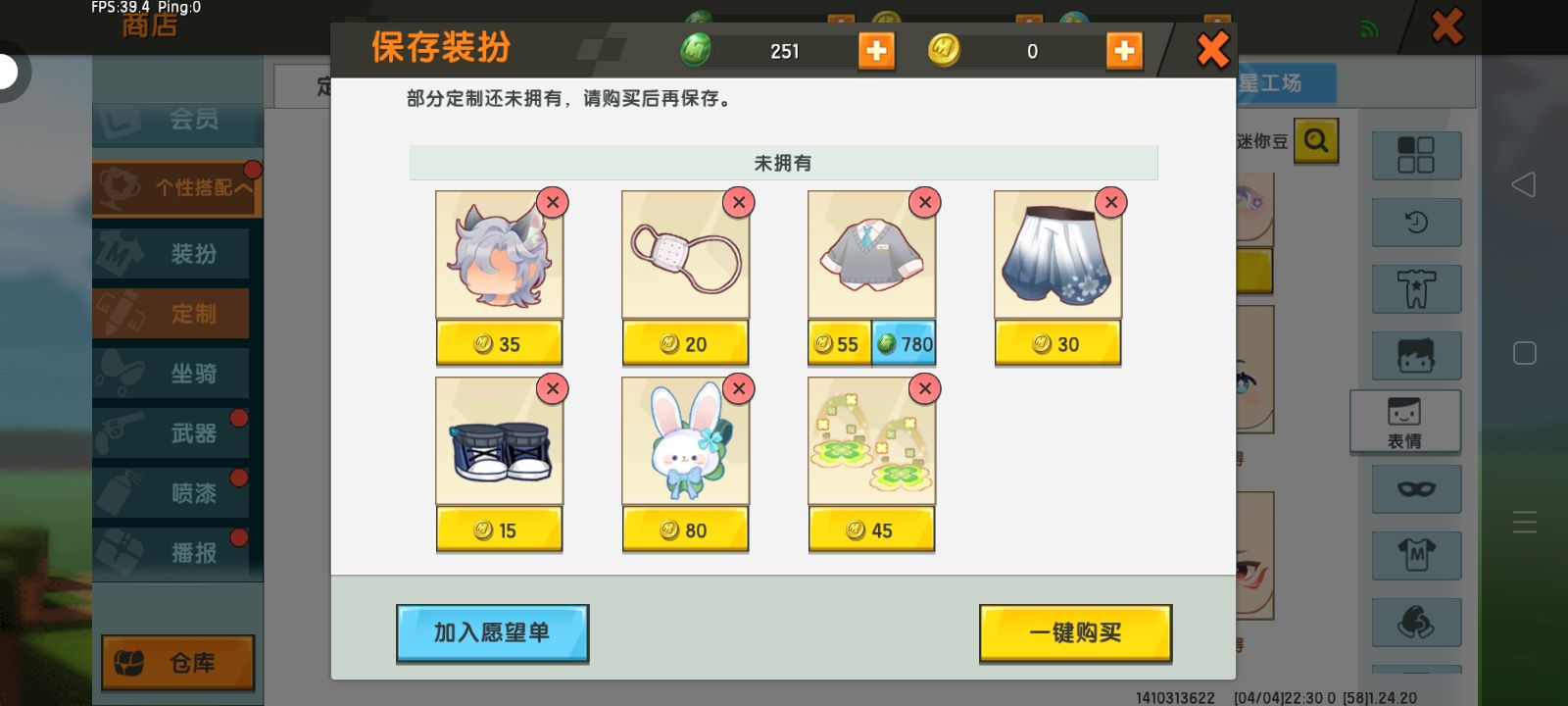
Task: Remove the gray school shirt item
Action: point(925,202)
